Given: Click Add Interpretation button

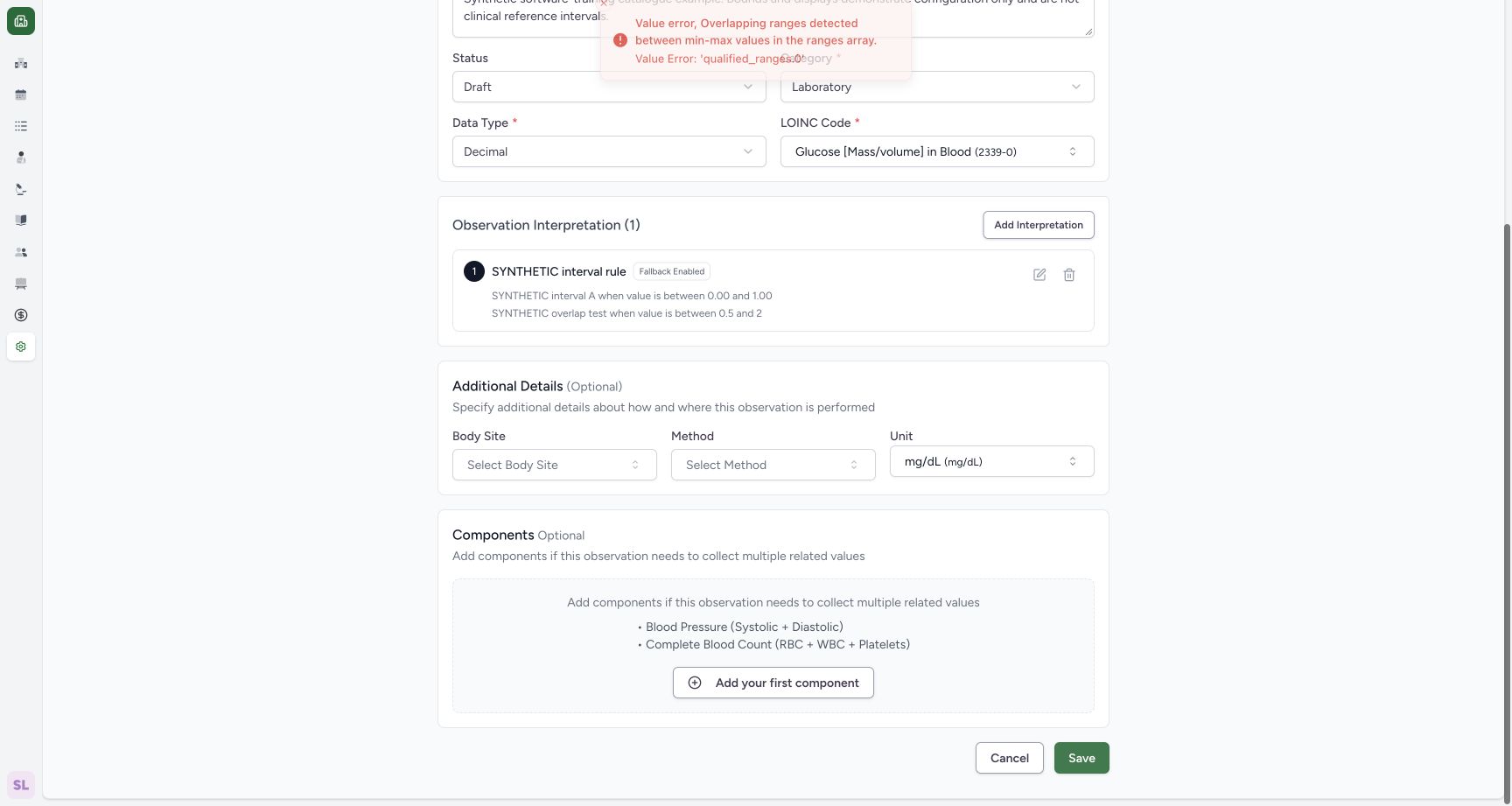Looking at the screenshot, I should tap(1039, 225).
